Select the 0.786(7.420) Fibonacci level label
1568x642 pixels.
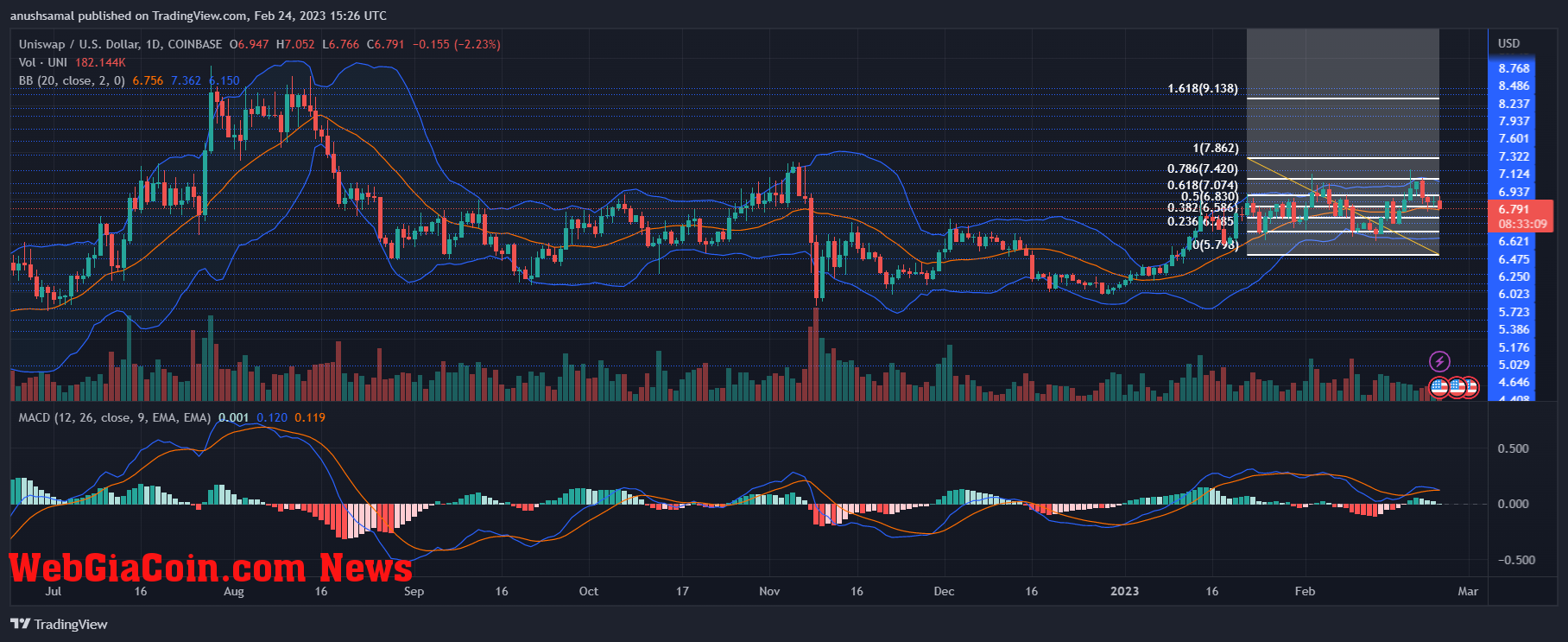1202,169
